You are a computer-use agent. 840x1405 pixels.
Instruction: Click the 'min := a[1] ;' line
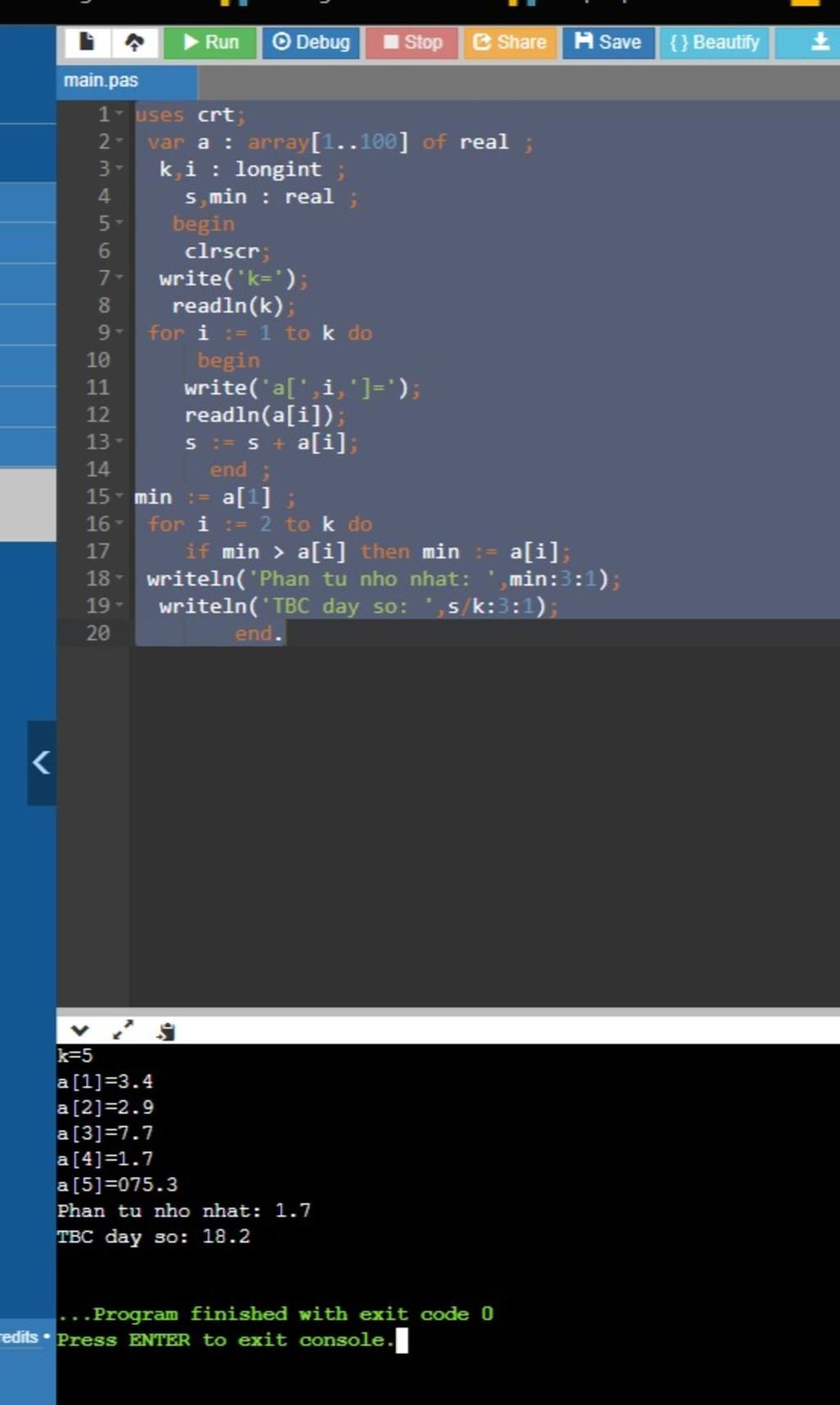point(215,497)
